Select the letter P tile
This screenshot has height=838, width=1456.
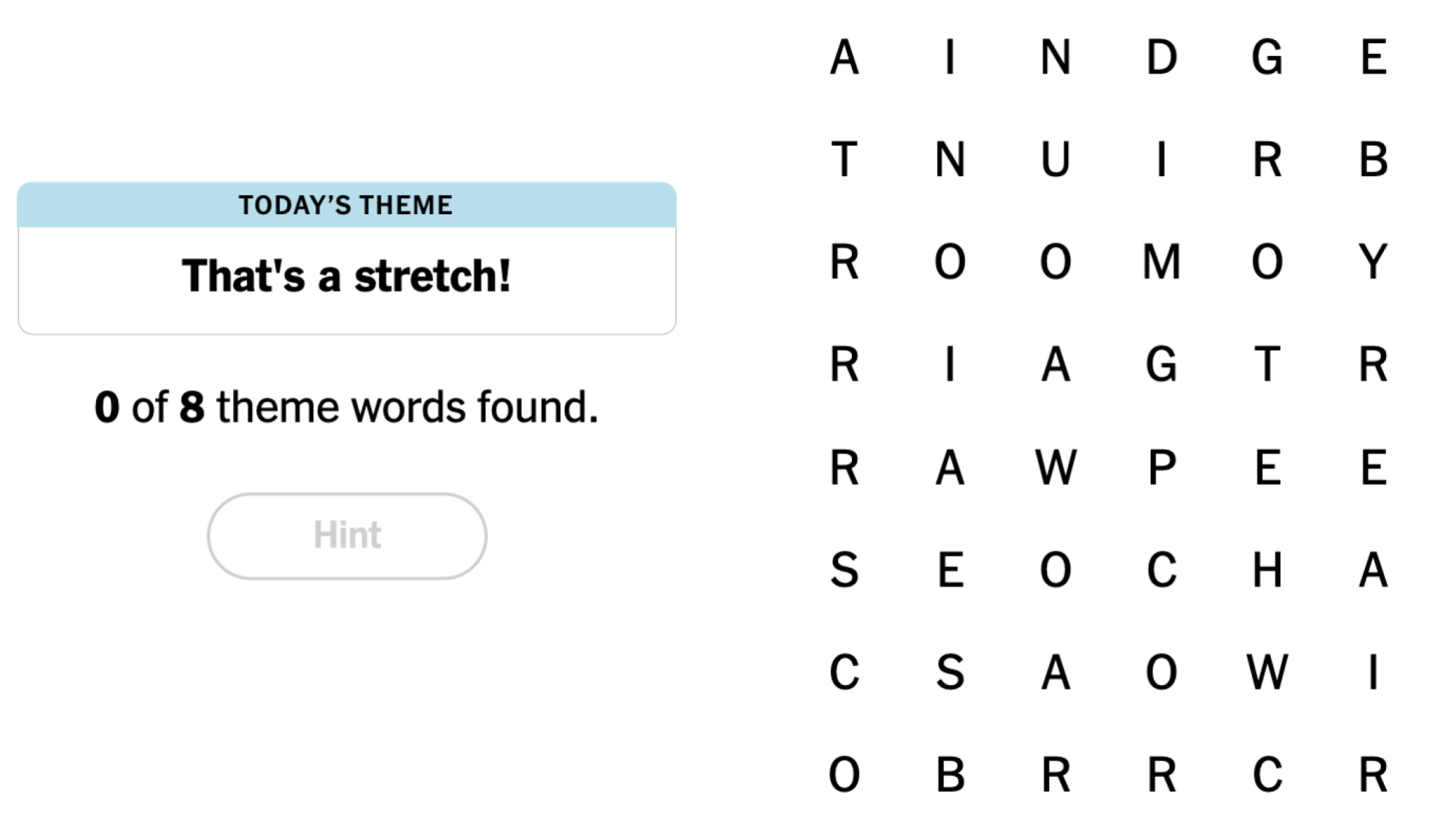[x=1161, y=467]
